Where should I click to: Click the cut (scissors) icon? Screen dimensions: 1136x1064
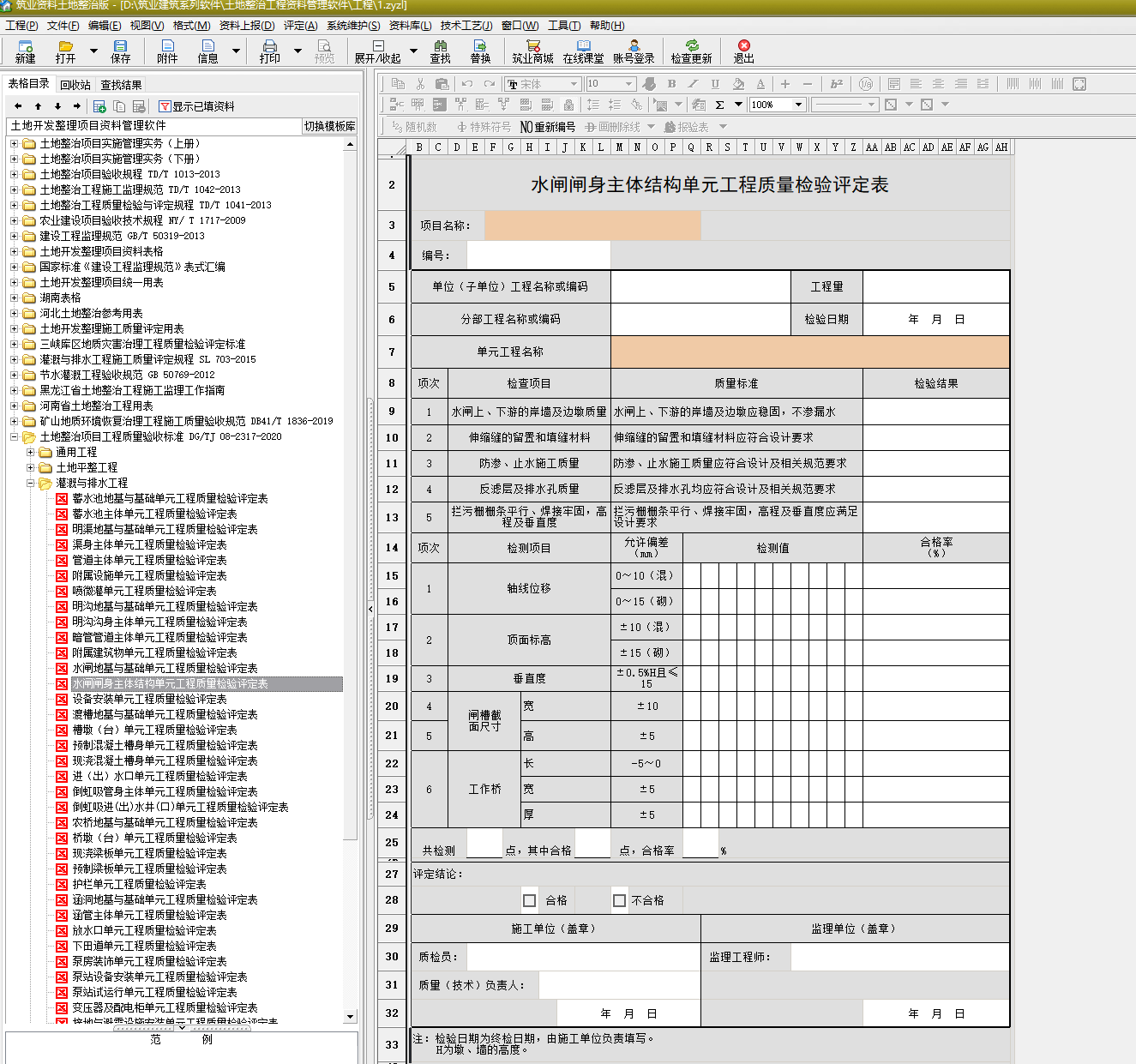(420, 84)
